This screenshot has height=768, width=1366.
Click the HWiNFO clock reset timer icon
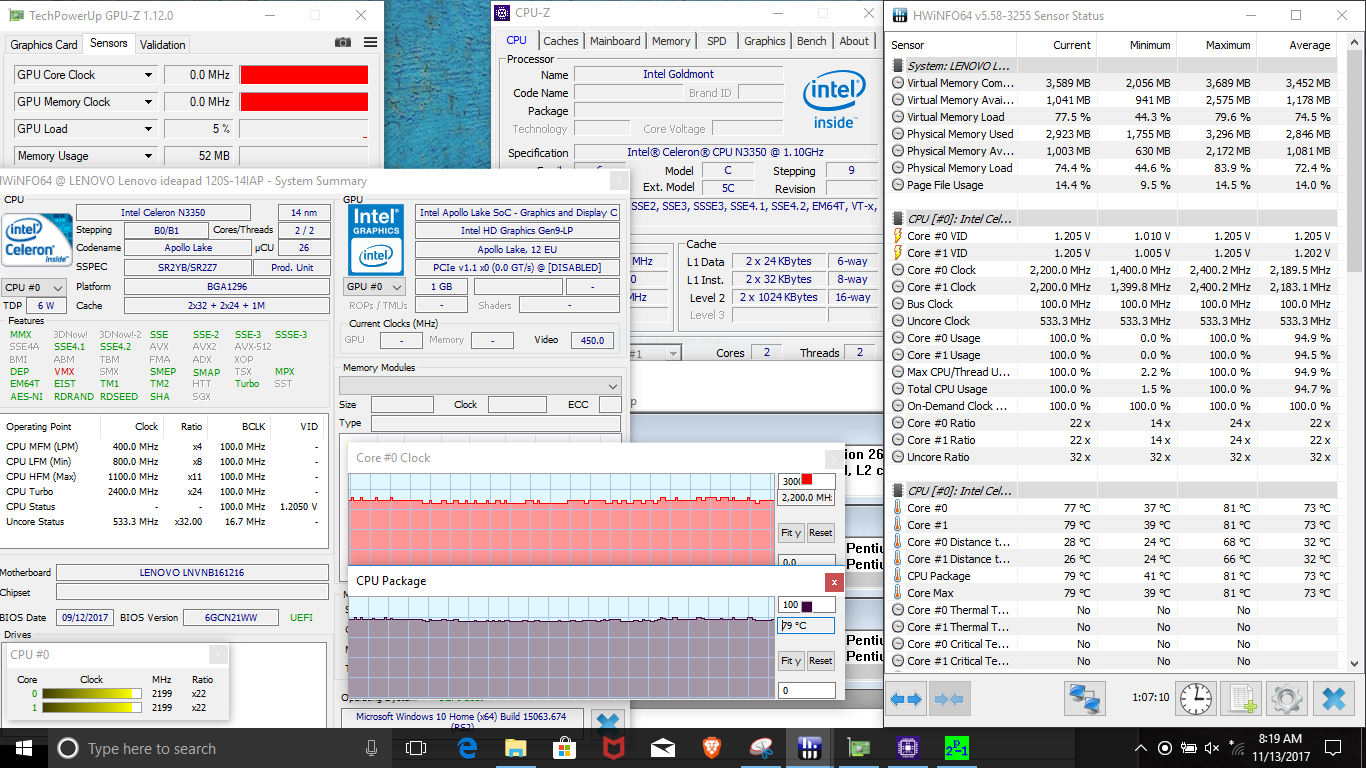click(1196, 698)
